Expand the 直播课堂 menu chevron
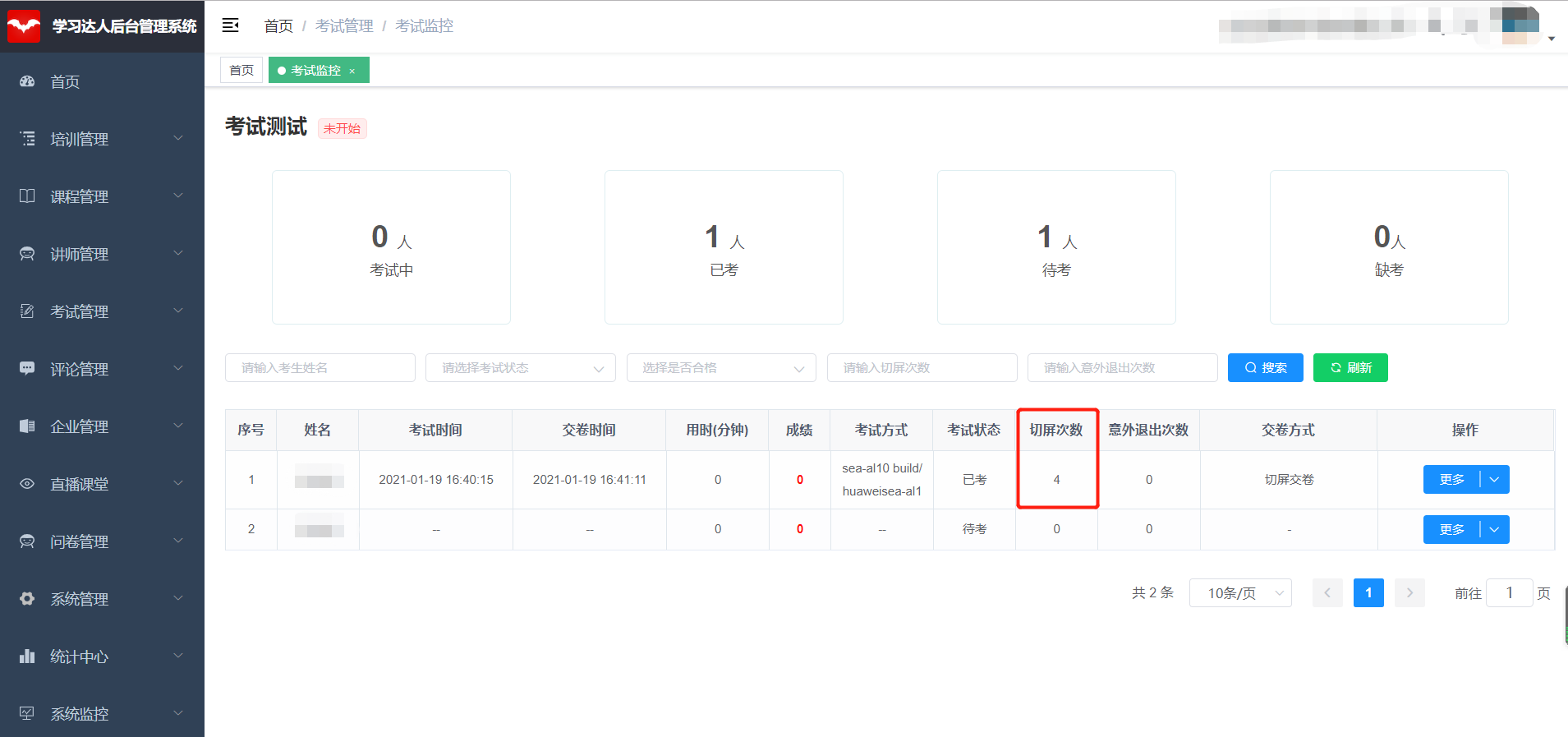Viewport: 1568px width, 737px height. coord(178,484)
